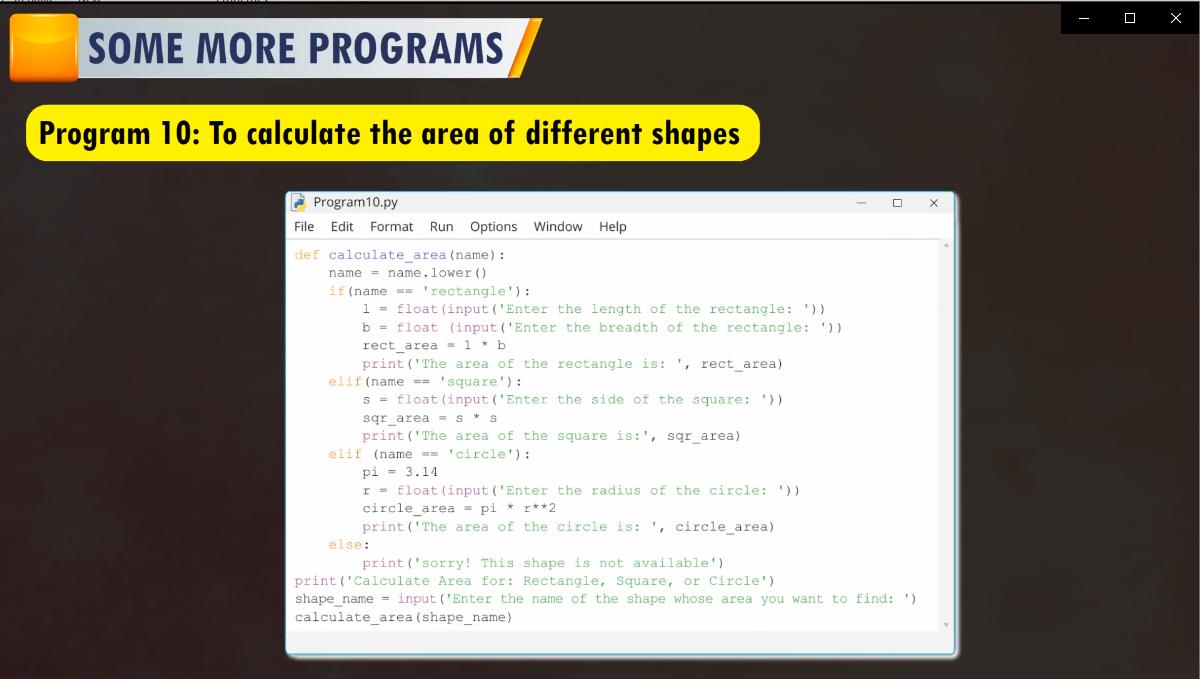The image size is (1200, 679).
Task: Minimize the Program10.py editor window
Action: tap(861, 203)
